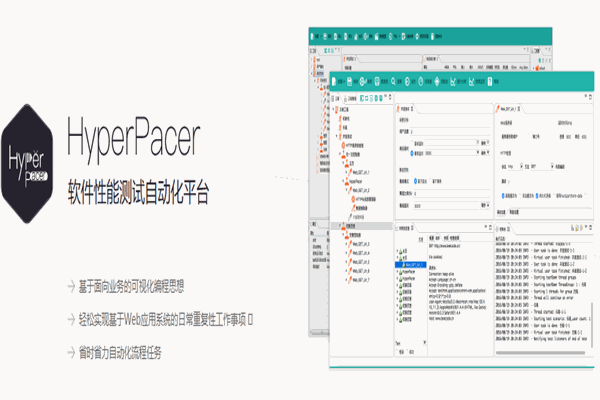Expand the Web_GET_url_1 arrow in script tree
This screenshot has width=600, height=400.
point(347,172)
